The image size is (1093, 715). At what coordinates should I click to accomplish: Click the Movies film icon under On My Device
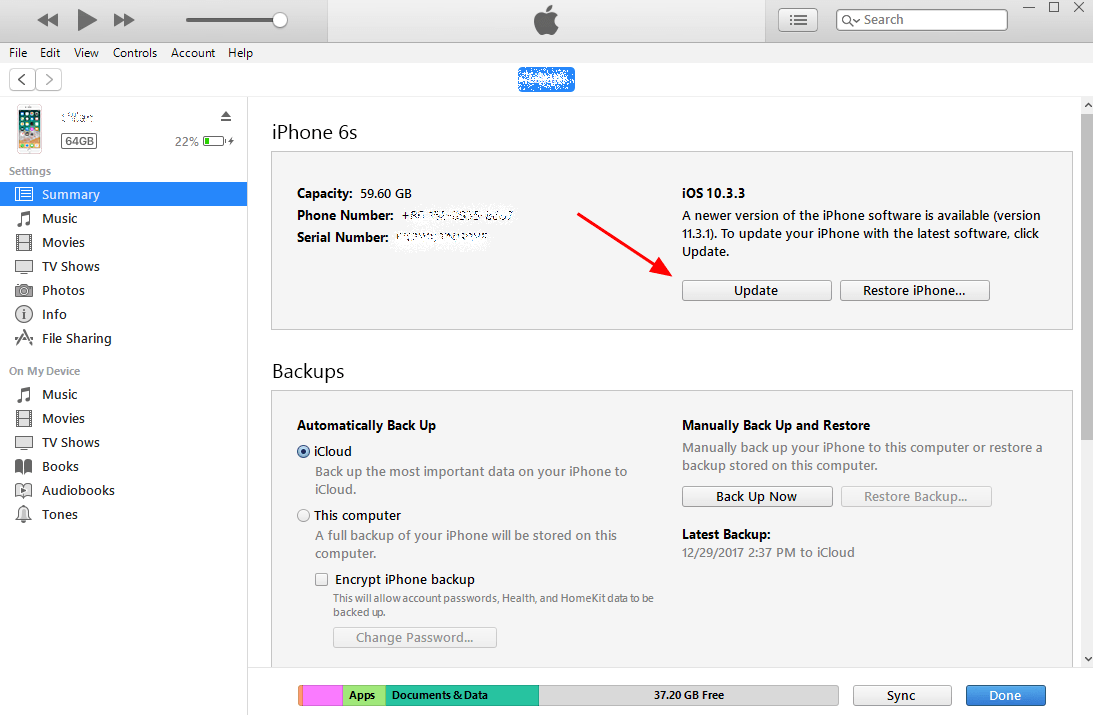(24, 418)
